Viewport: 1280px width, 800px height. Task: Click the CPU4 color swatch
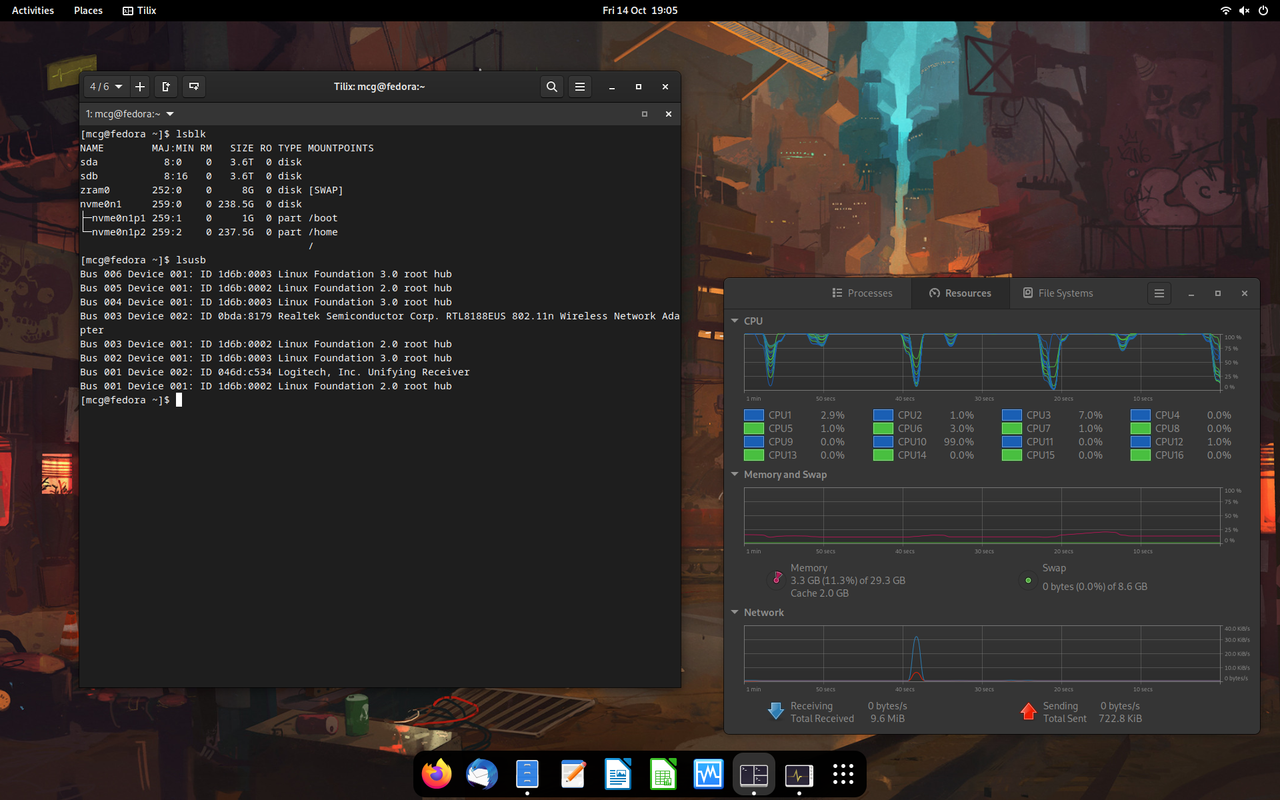click(x=1139, y=414)
